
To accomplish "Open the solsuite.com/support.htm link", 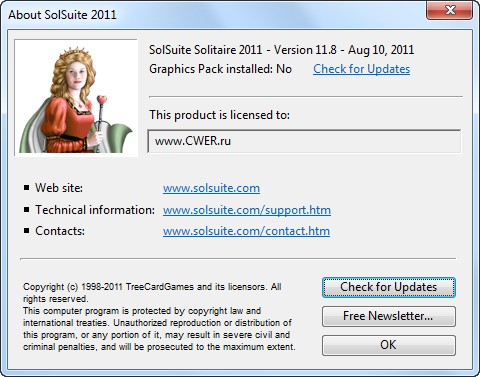I will [x=247, y=210].
